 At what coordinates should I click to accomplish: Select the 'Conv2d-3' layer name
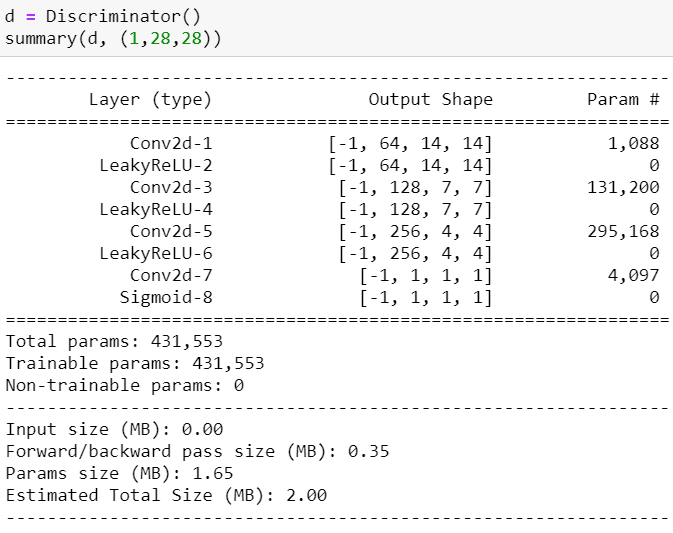[171, 188]
